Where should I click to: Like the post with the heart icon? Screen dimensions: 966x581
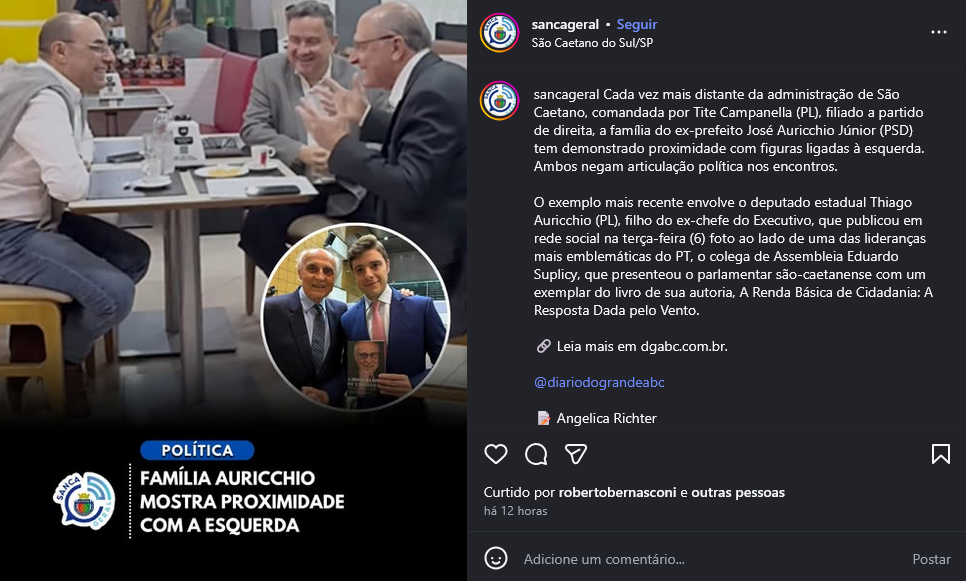pos(496,454)
